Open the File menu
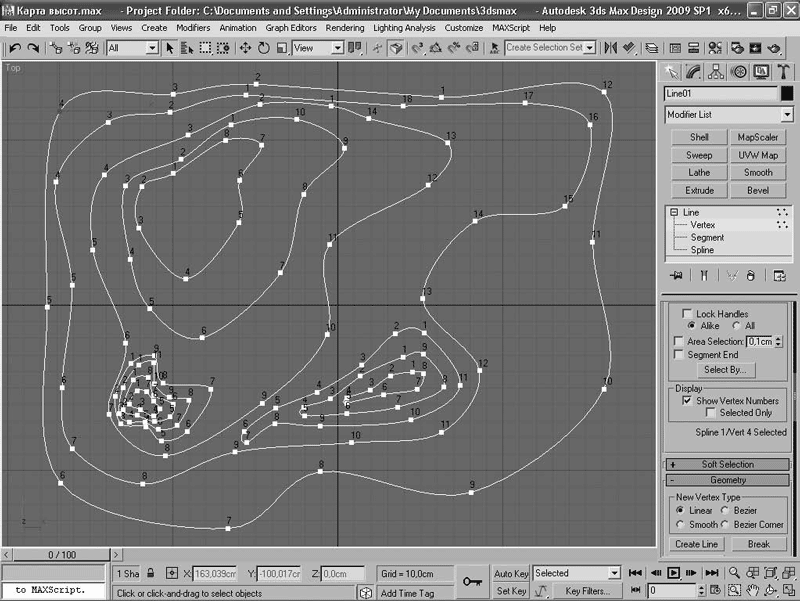The width and height of the screenshot is (800, 601). pos(11,28)
